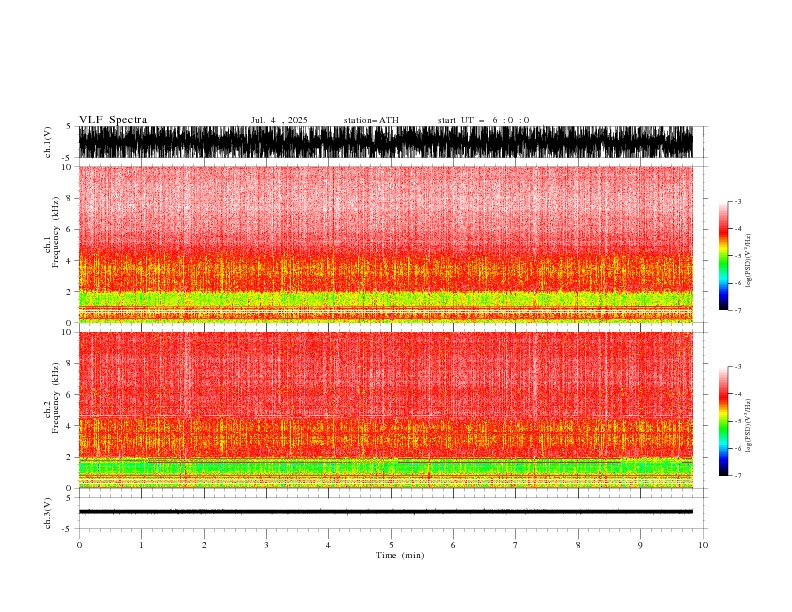Click the "ch.3(V)" axis label
Screen dimensions: 792x612
tap(48, 513)
